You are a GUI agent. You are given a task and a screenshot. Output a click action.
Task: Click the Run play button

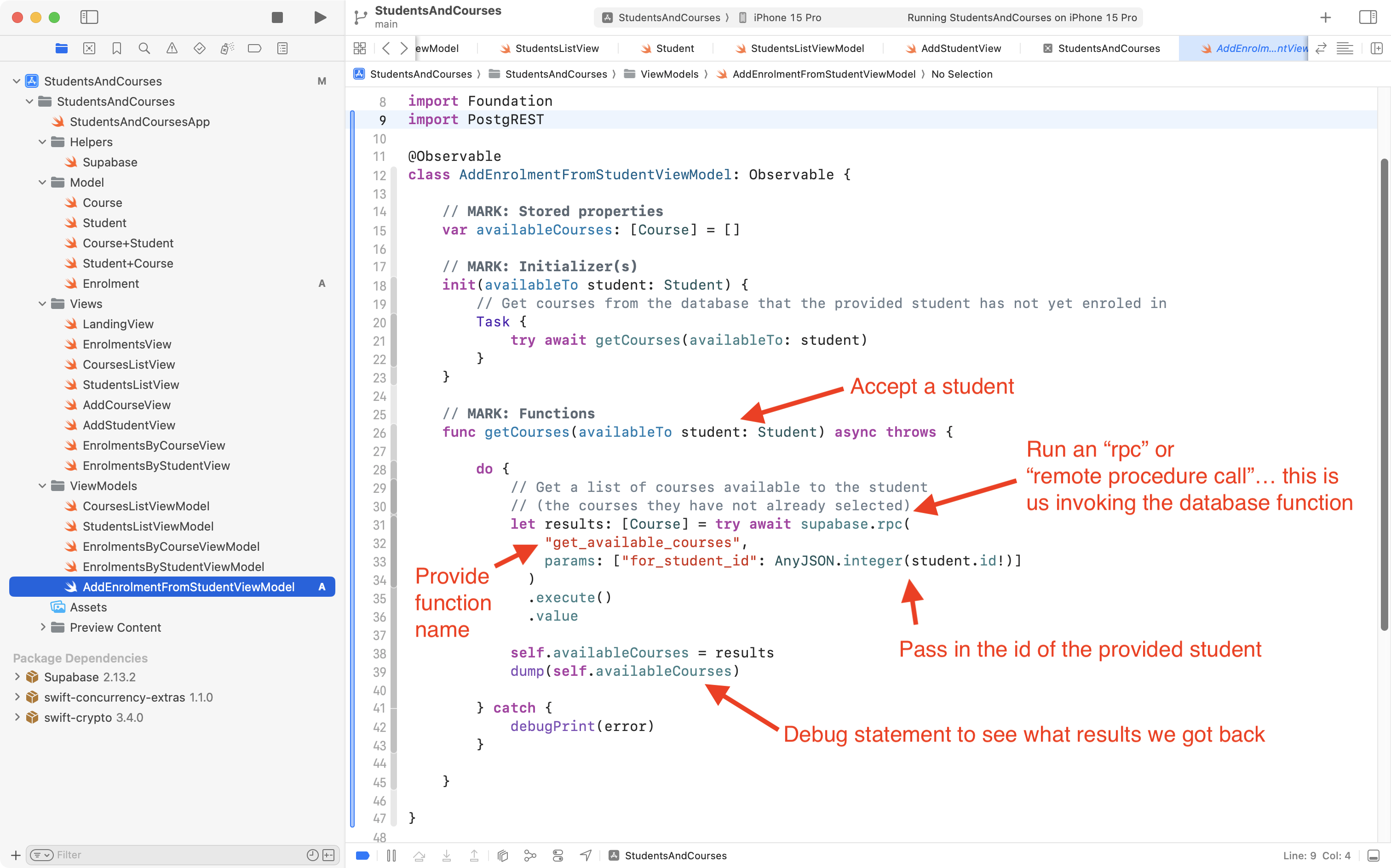(320, 17)
